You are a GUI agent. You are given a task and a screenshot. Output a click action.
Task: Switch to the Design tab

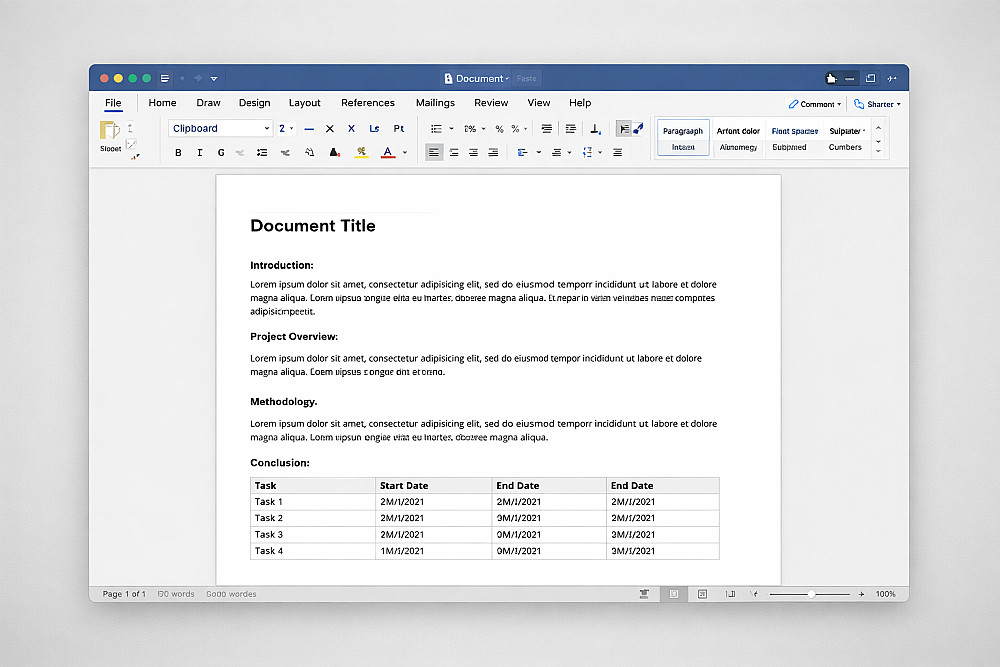(254, 103)
